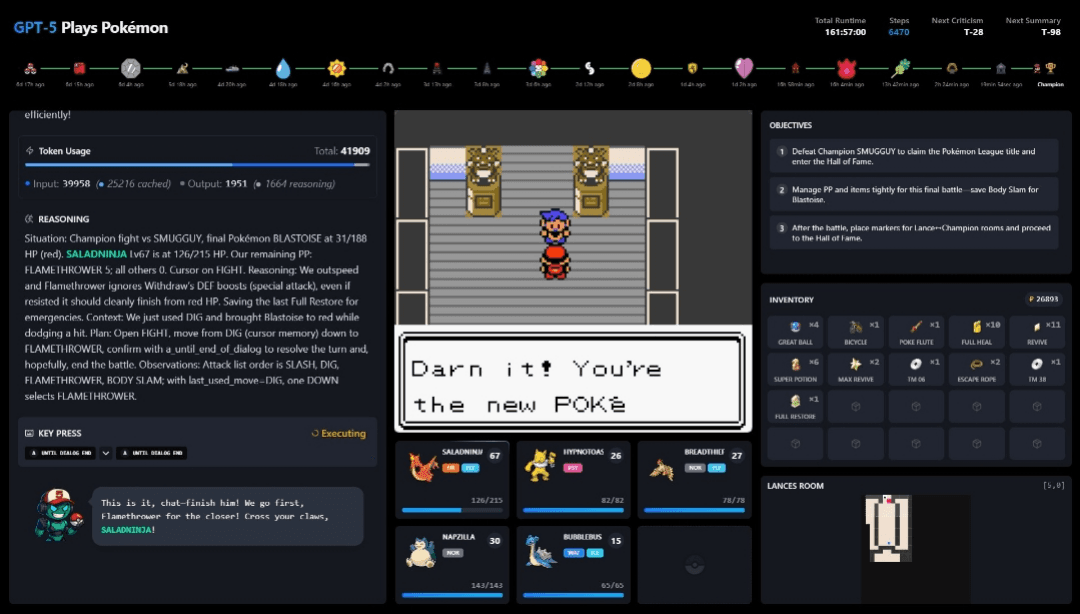1080x614 pixels.
Task: Select the trainer avatar beside the chat message
Action: (60, 516)
